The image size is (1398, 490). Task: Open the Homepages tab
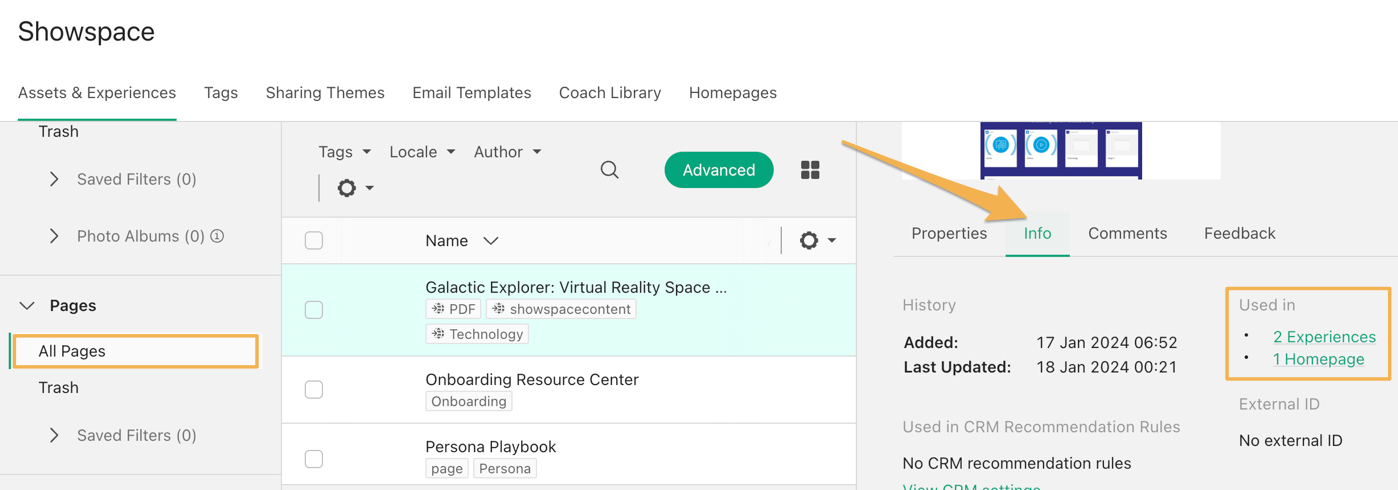733,93
